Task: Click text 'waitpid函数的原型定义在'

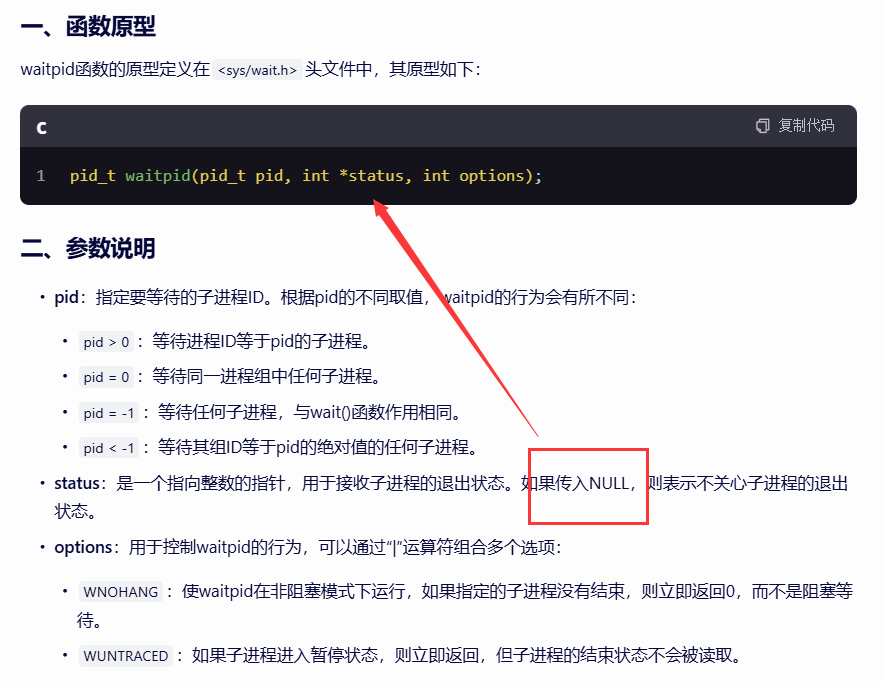Action: pos(115,69)
